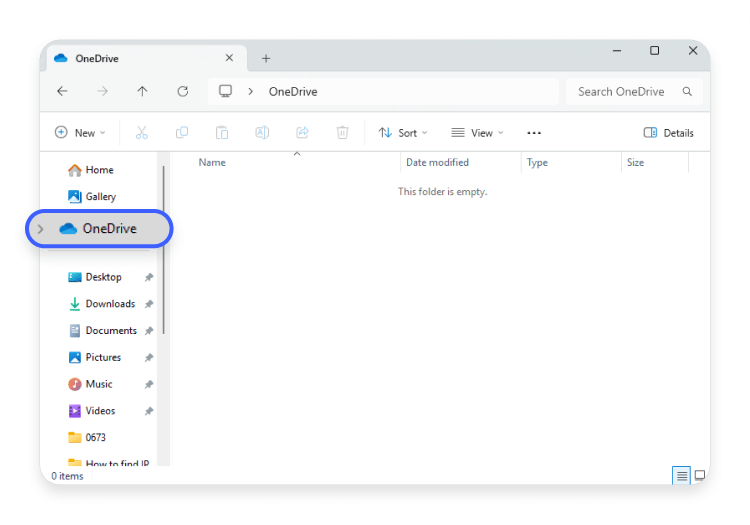Image resolution: width=750 pixels, height=525 pixels.
Task: Open a new tab with plus button
Action: click(x=266, y=58)
